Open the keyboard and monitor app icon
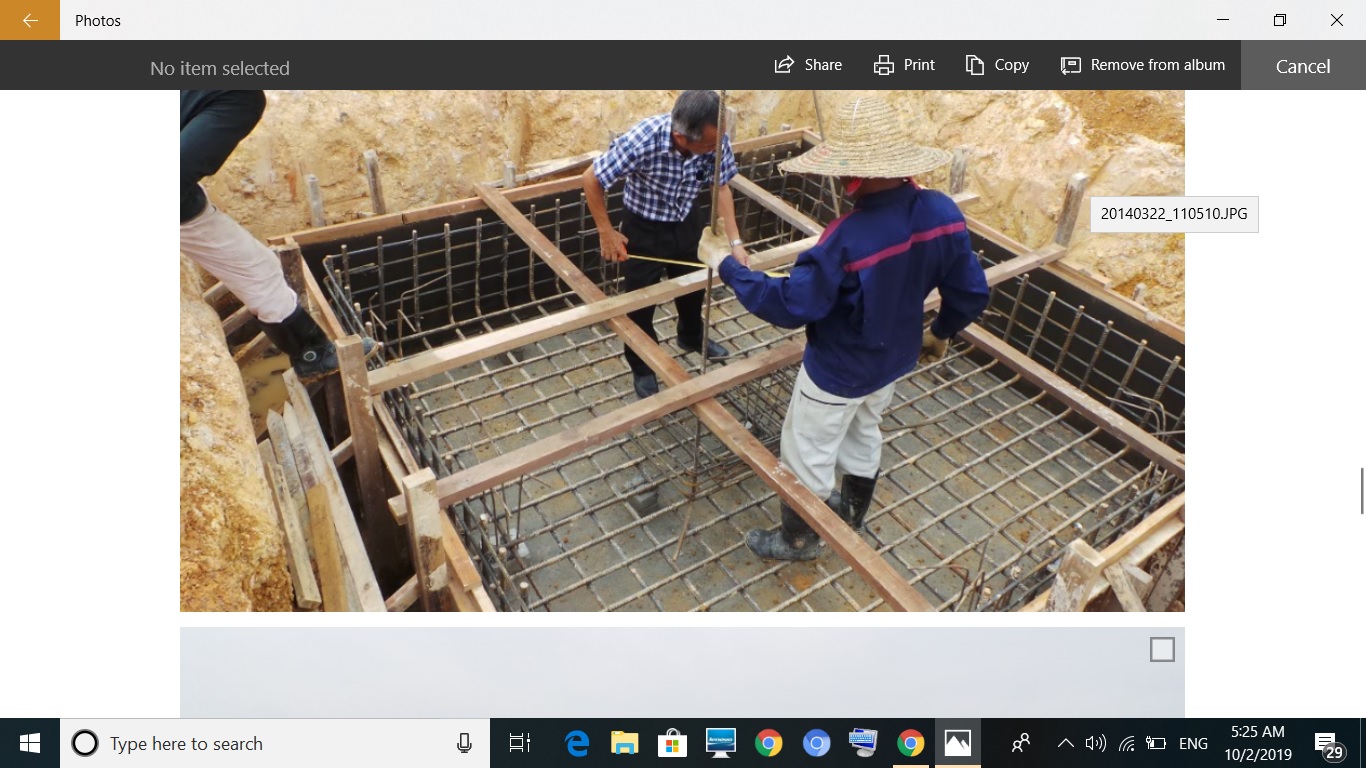Screen dimensions: 1366x768 point(863,743)
